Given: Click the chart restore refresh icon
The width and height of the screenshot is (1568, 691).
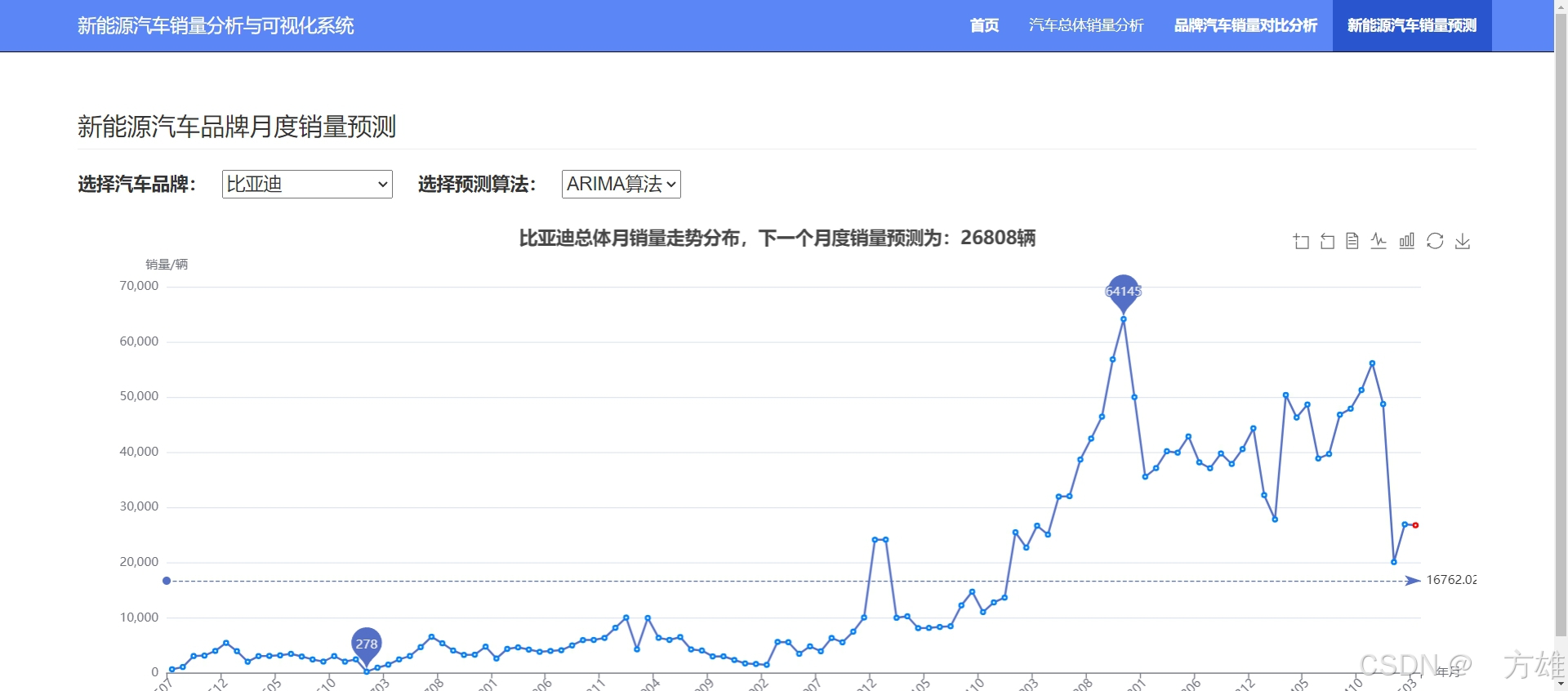Looking at the screenshot, I should [x=1435, y=241].
